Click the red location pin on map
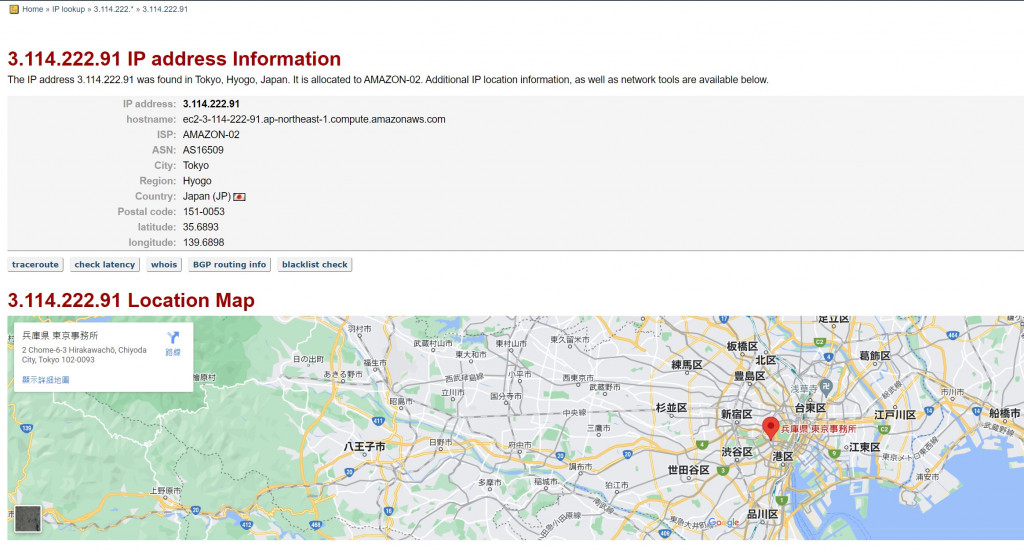Viewport: 1024px width, 552px height. point(771,429)
